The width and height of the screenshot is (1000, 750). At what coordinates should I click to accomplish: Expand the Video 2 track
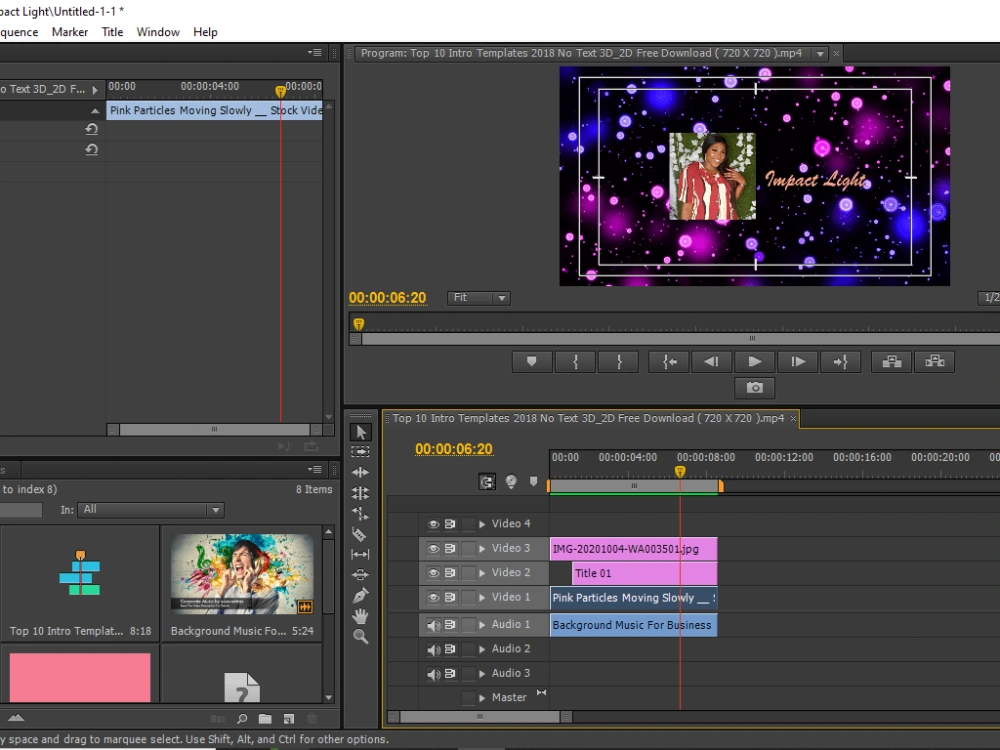(482, 573)
